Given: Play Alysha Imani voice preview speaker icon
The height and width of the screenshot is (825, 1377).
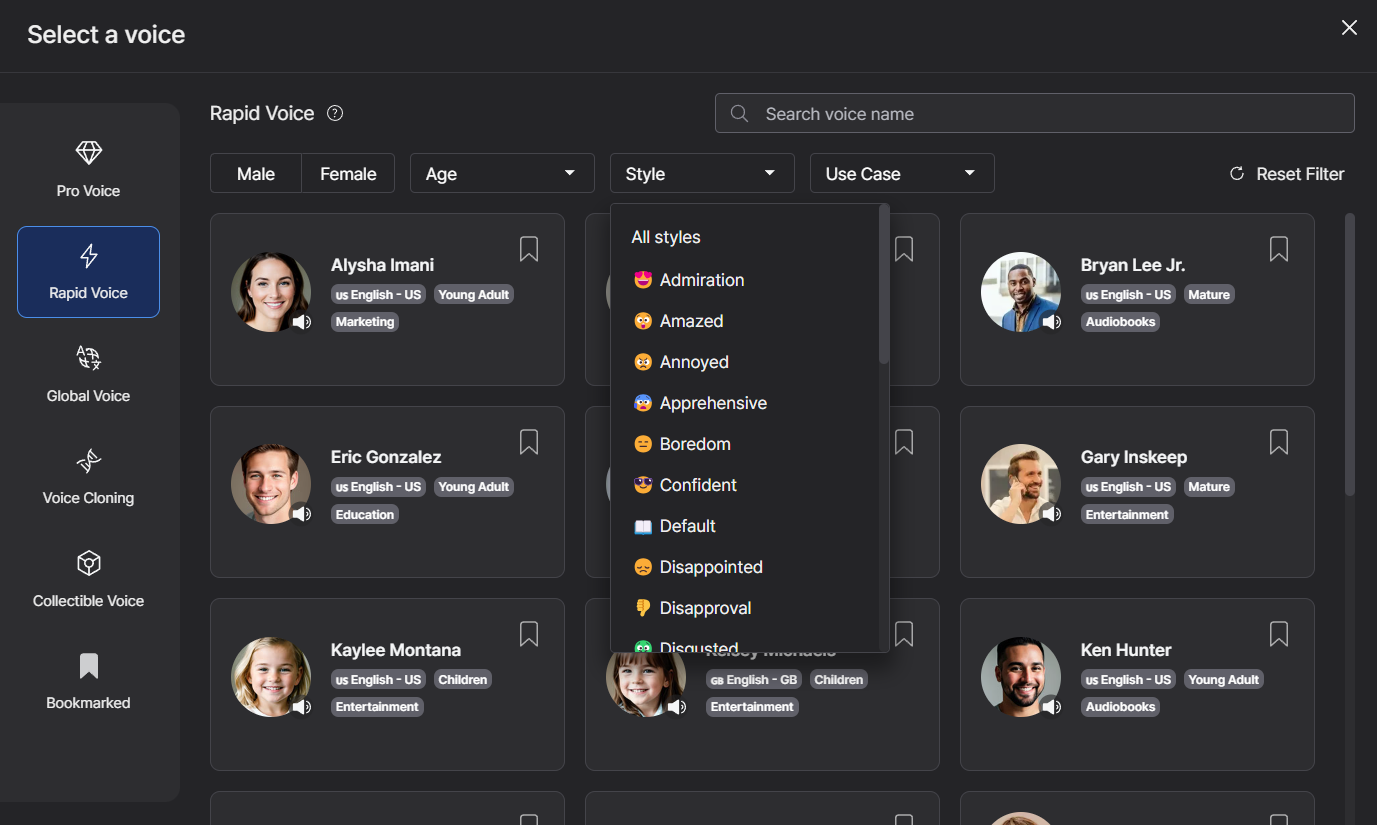Looking at the screenshot, I should pos(301,322).
